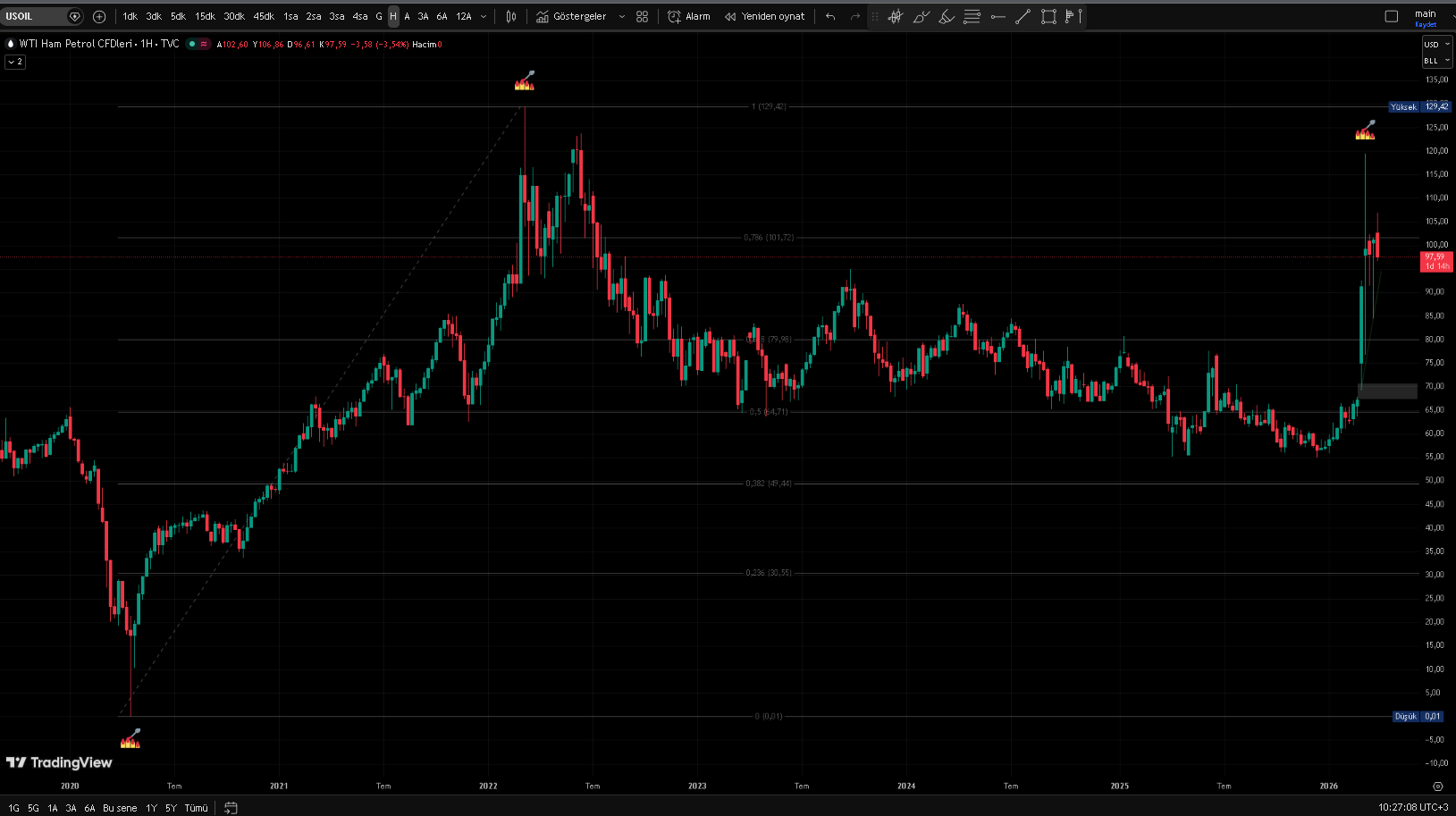Switch to the 15dk timeframe

(205, 16)
